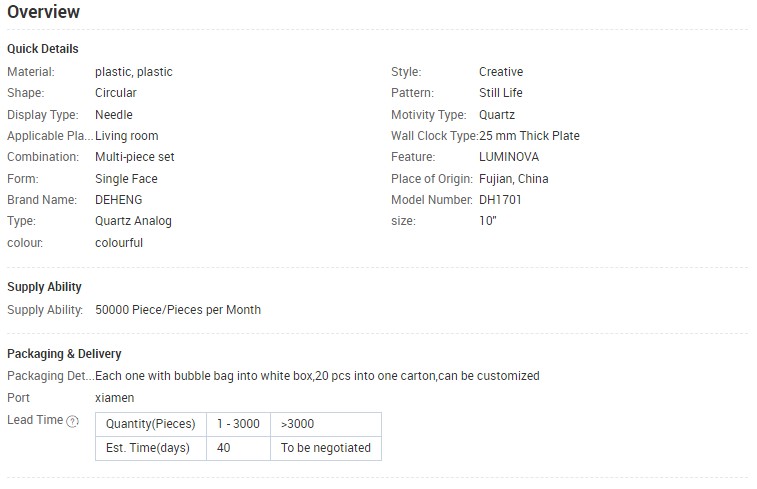
Task: Click the '40' estimated days cell
Action: pos(238,448)
